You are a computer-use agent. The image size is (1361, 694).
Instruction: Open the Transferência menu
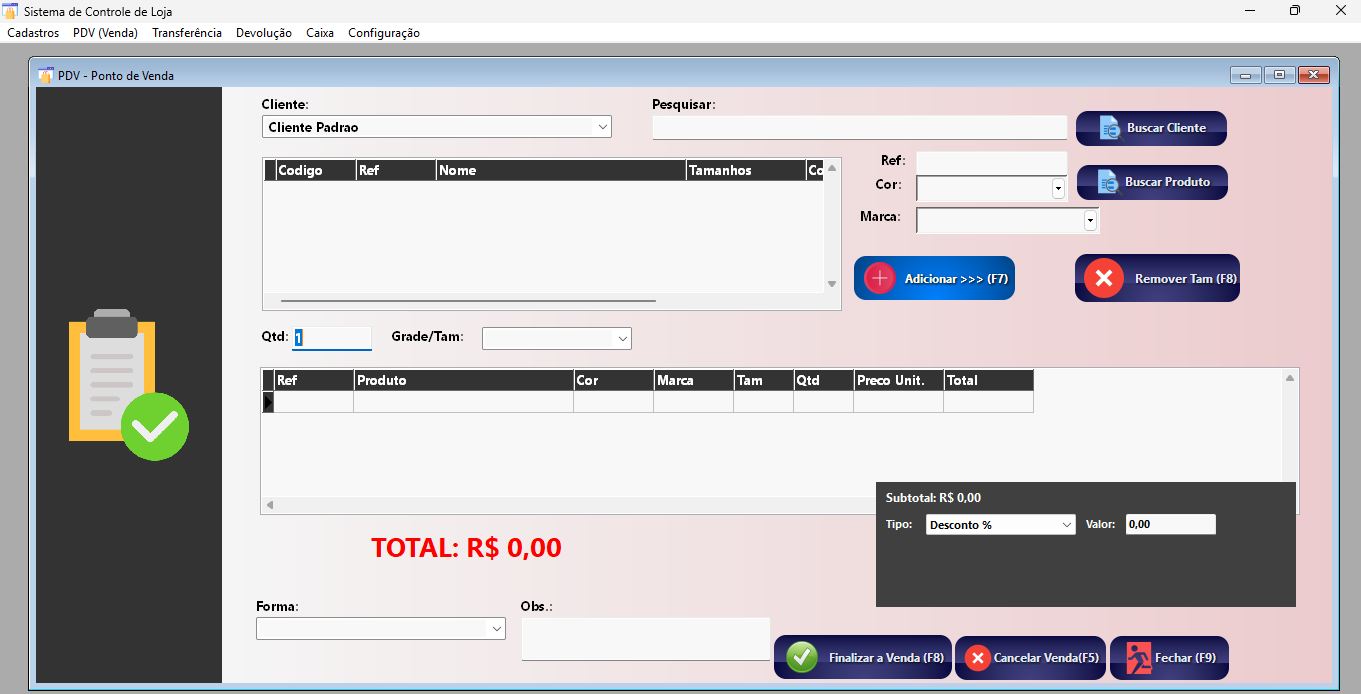pyautogui.click(x=187, y=33)
